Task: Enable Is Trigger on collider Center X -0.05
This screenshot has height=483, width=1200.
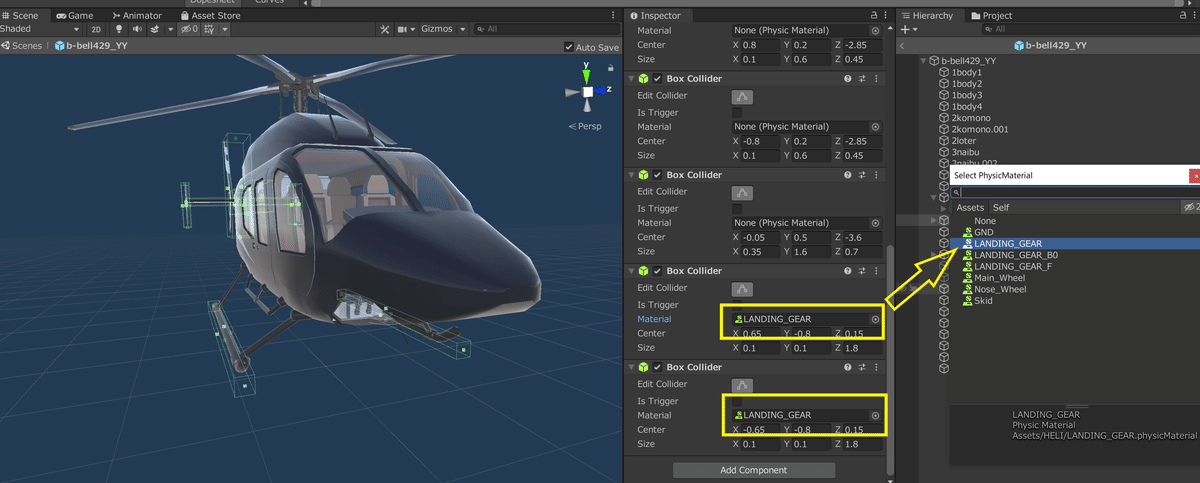Action: (x=738, y=208)
